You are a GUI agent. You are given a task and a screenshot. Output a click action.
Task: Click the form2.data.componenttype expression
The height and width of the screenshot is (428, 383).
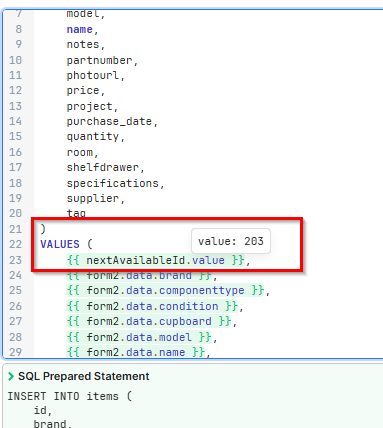pyautogui.click(x=165, y=290)
